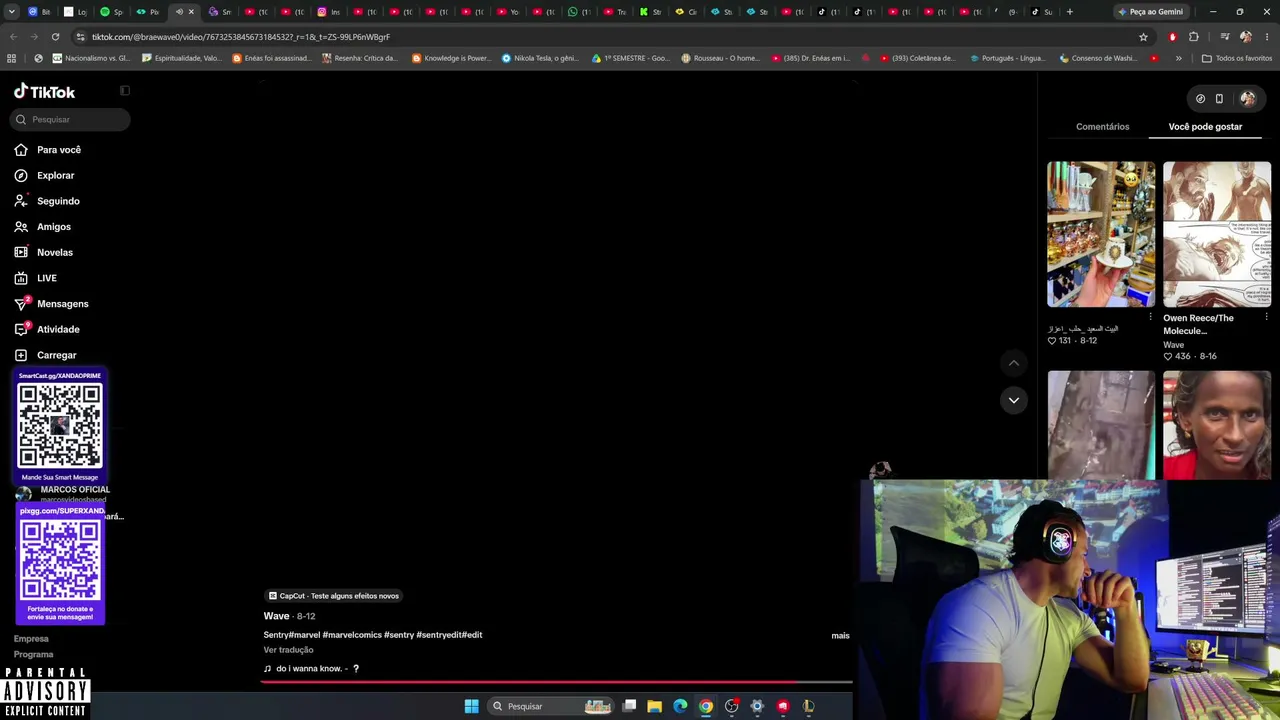Open the TikTok profile avatar
The image size is (1280, 720).
[1248, 98]
